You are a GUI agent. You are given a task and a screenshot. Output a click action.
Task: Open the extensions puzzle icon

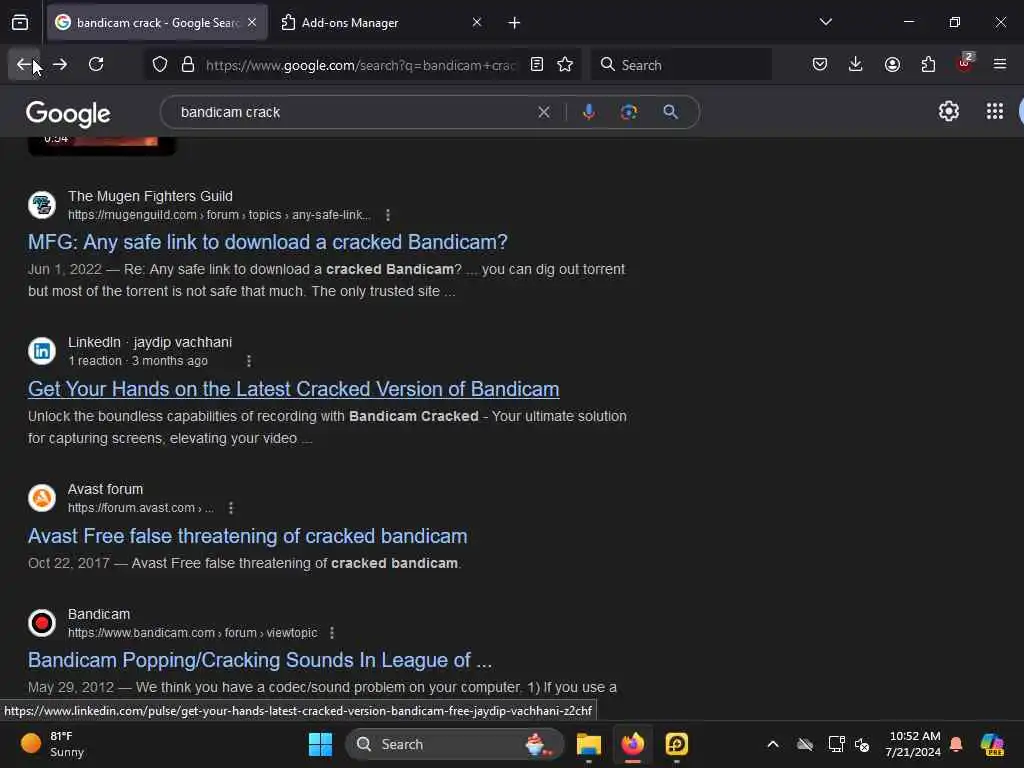tap(928, 64)
